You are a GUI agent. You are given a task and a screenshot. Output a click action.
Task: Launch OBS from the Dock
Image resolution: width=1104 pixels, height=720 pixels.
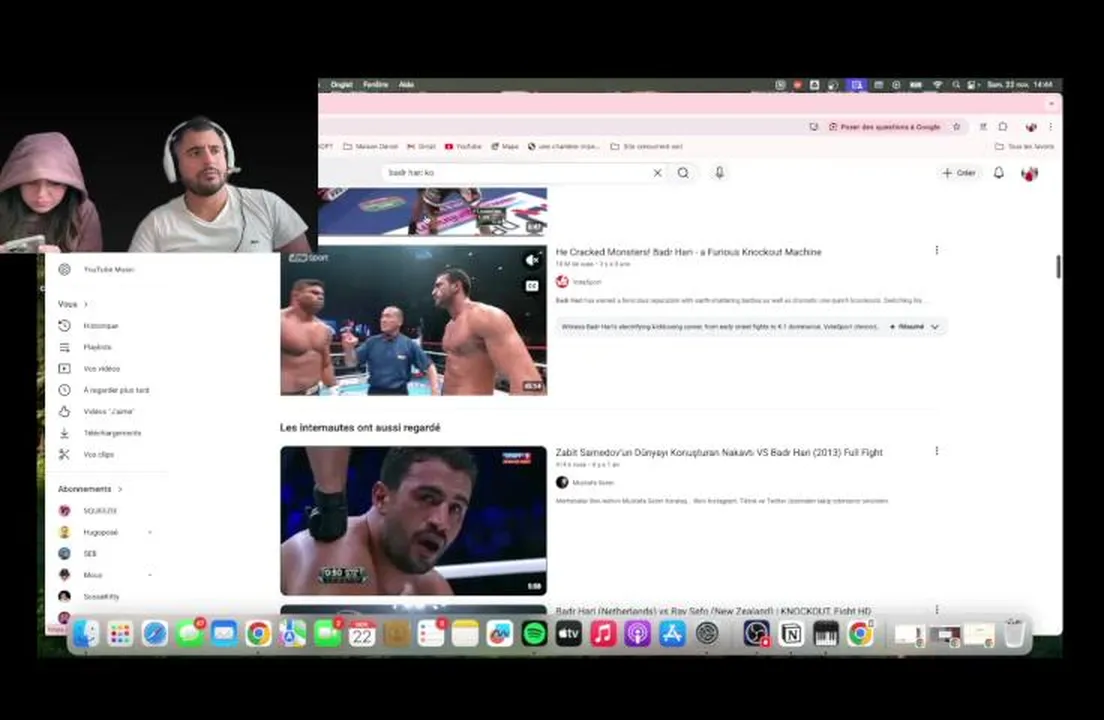pyautogui.click(x=756, y=634)
